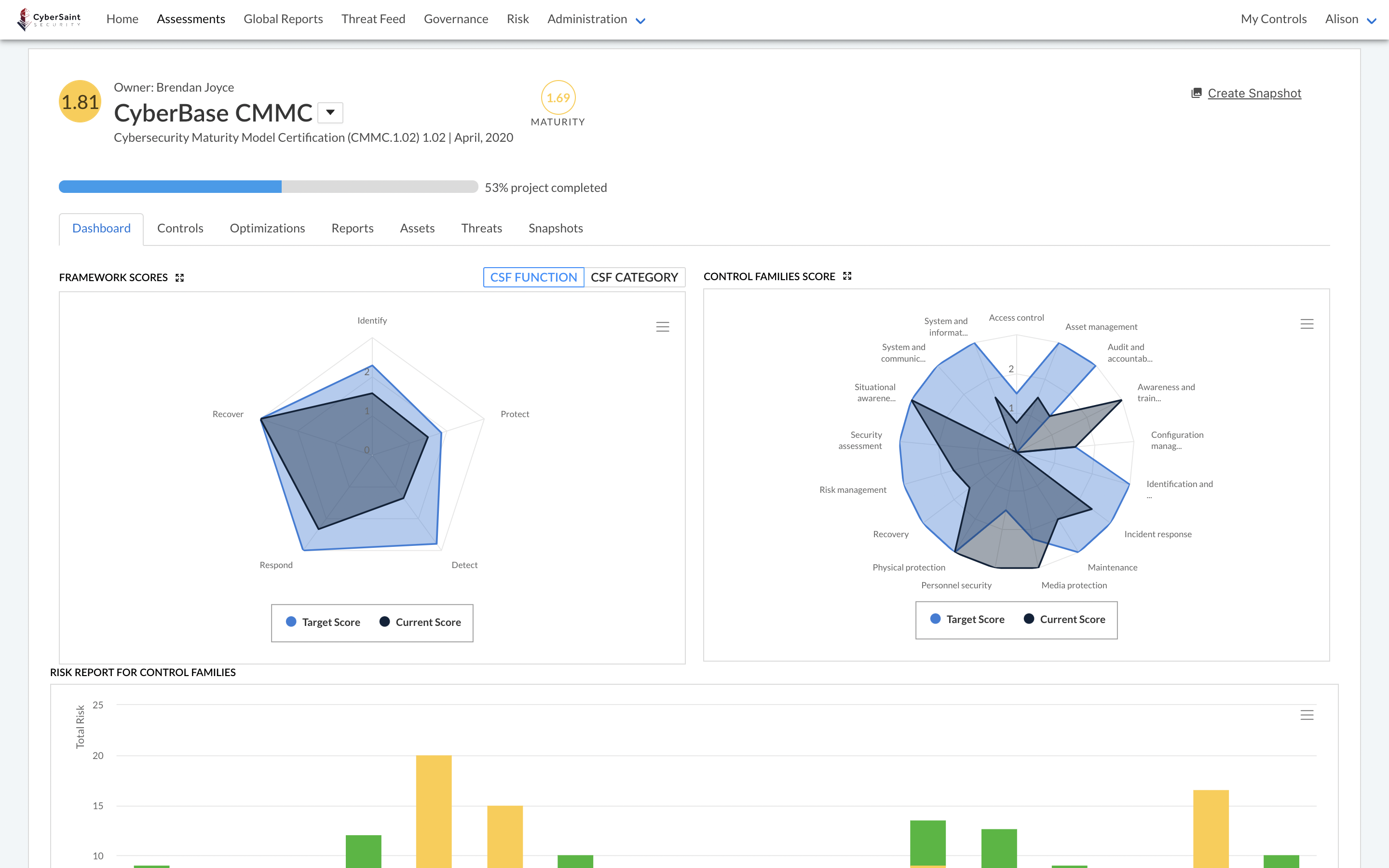Viewport: 1389px width, 868px height.
Task: Click the Personnel security label on families chart
Action: tap(956, 585)
